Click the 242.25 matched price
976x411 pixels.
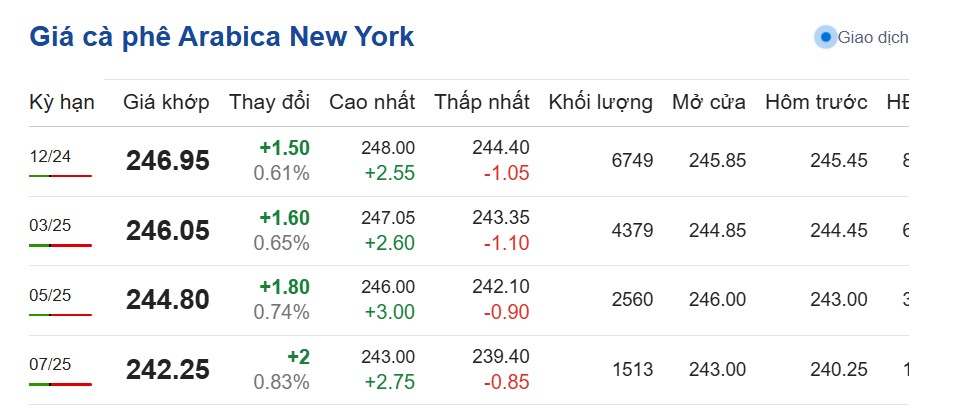coord(168,370)
